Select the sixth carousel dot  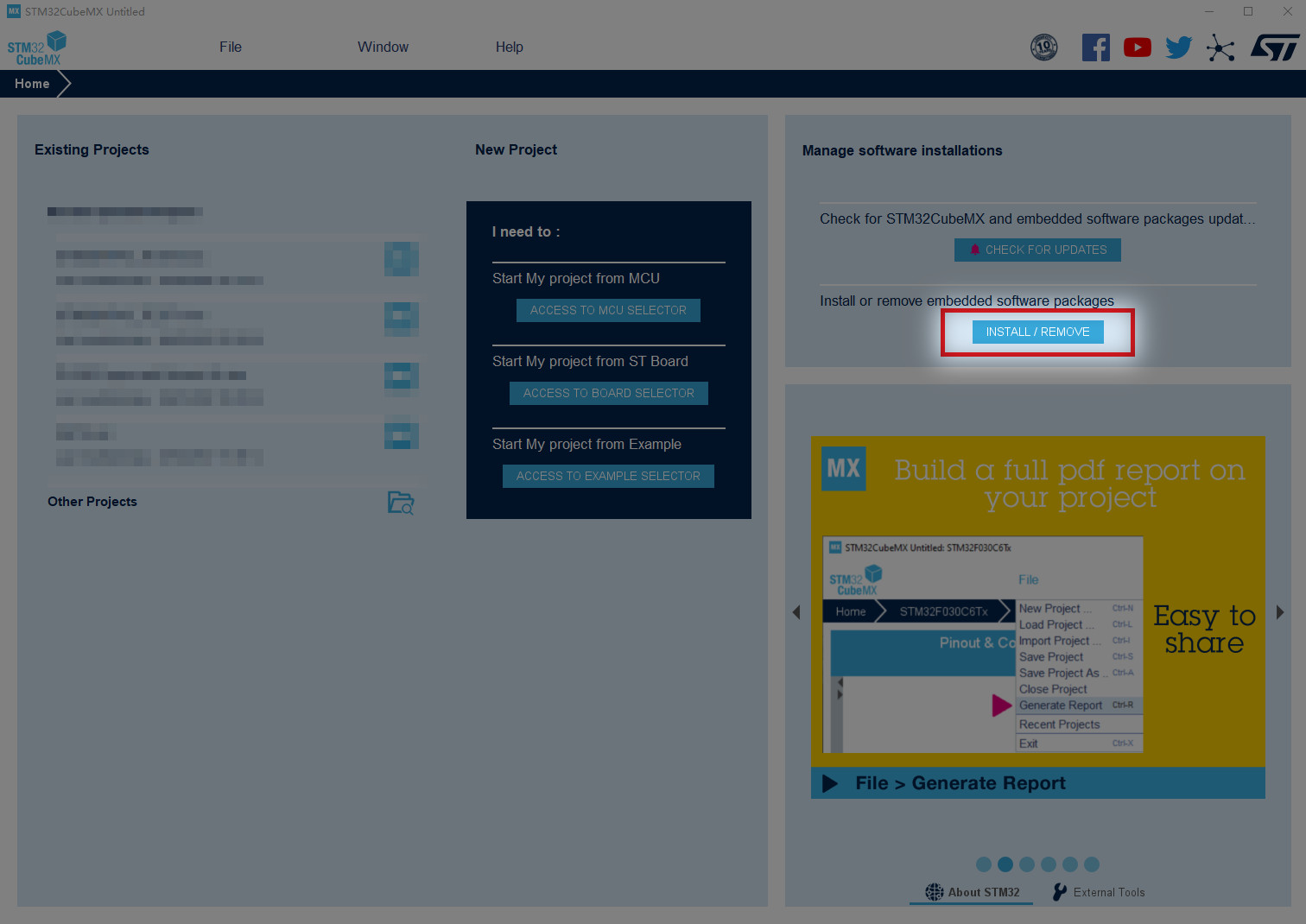point(1092,864)
